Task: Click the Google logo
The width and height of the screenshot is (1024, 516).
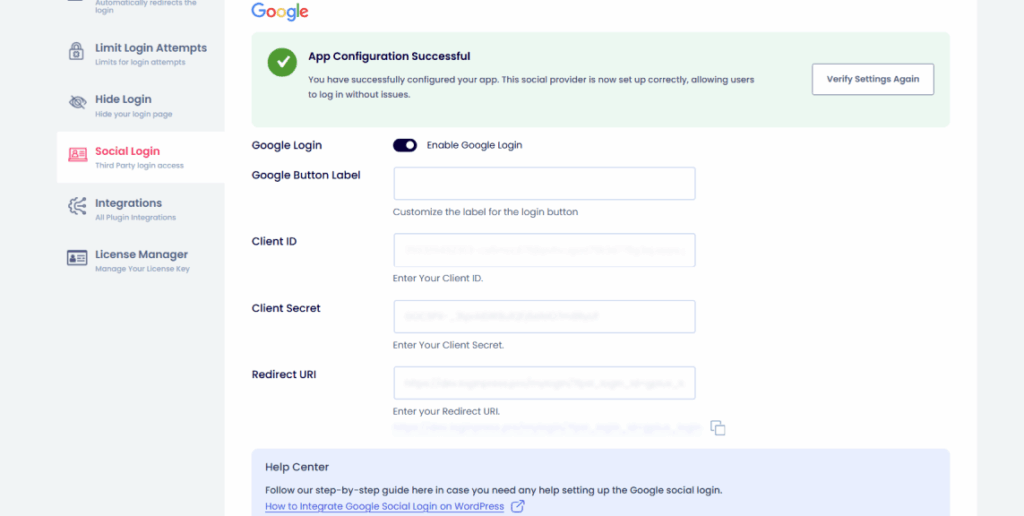Action: coord(280,12)
